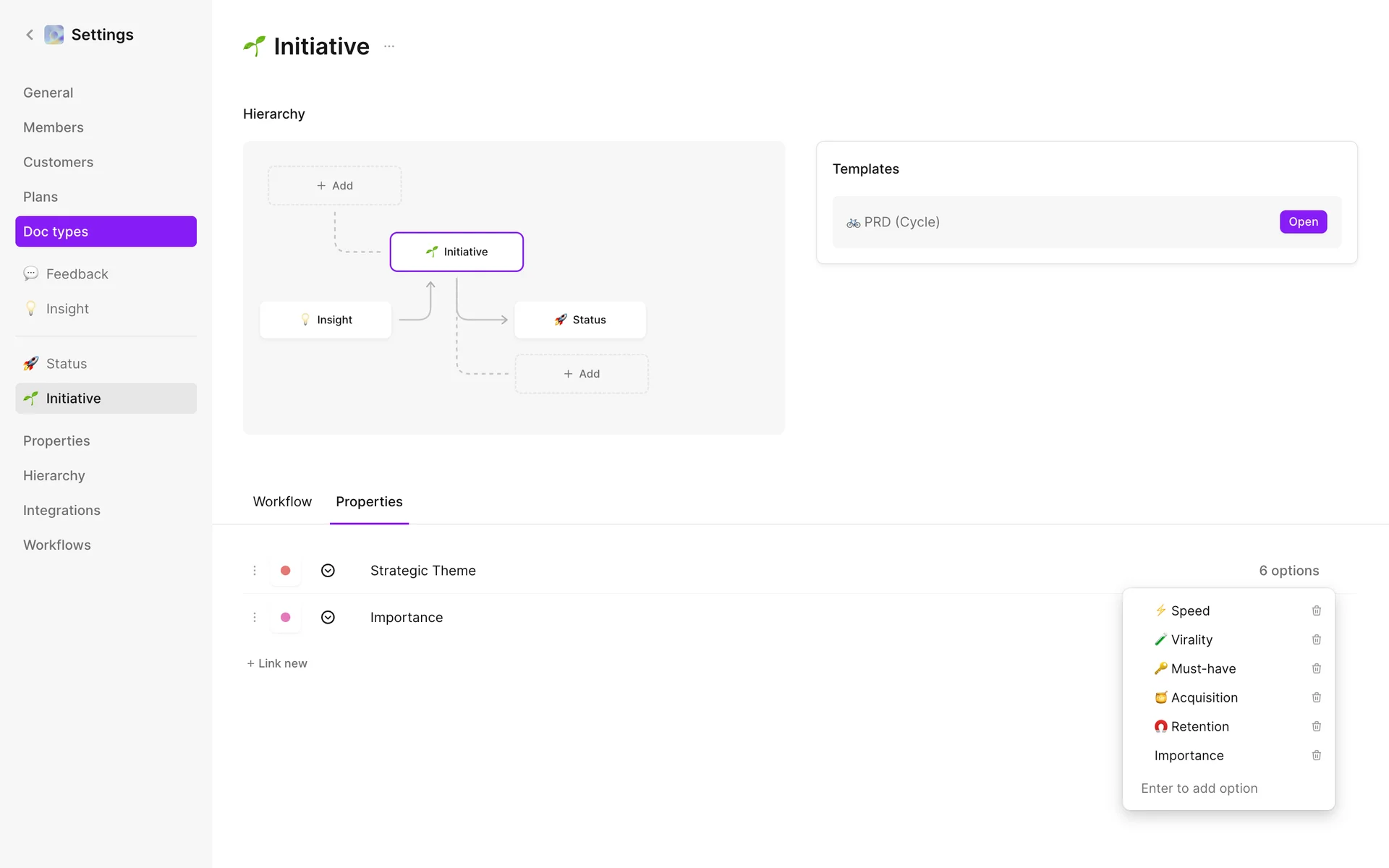
Task: Open the three-dot menu beside Initiative title
Action: pos(389,46)
